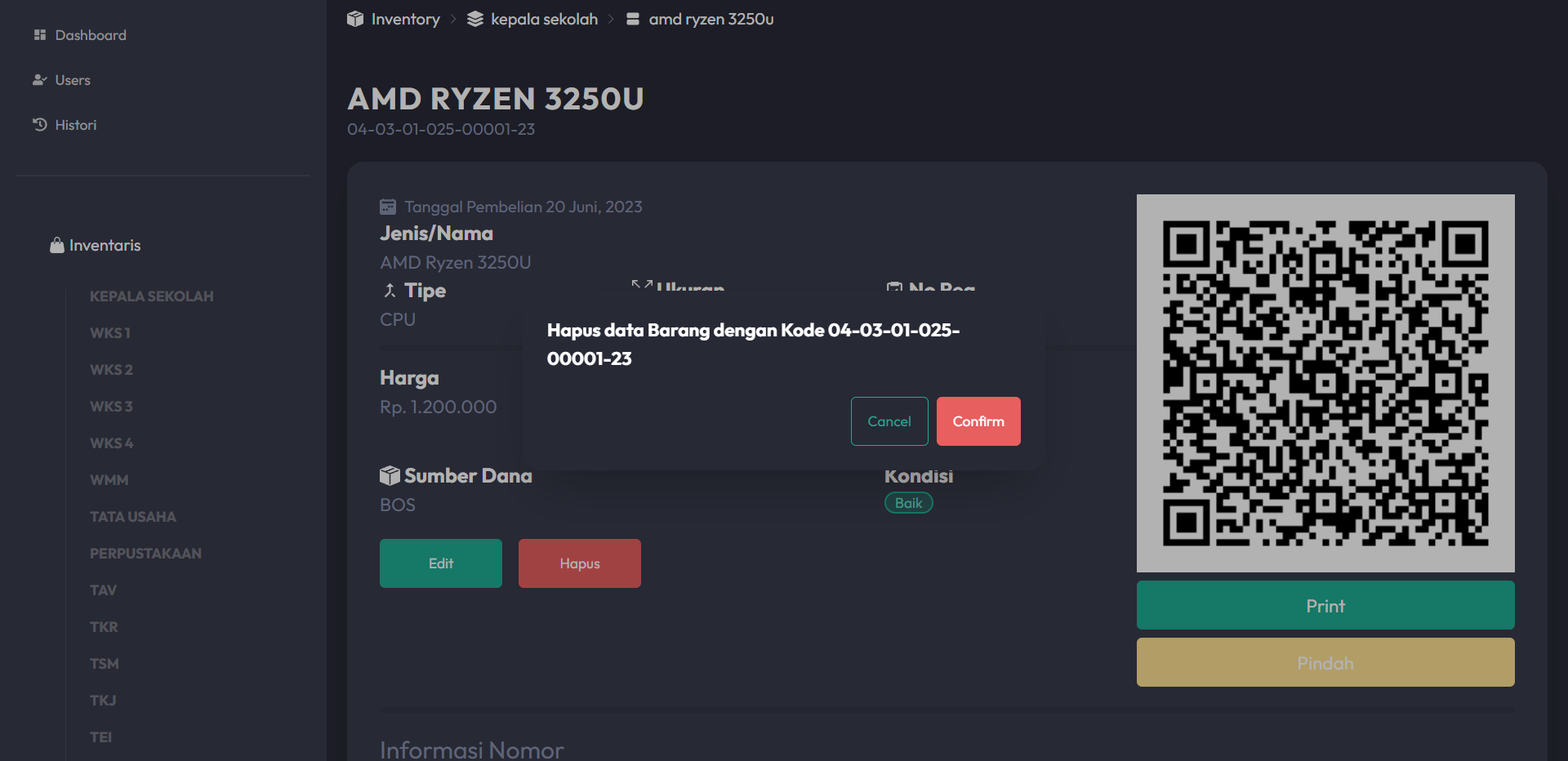Select KEPALA SEKOLAH in the sidebar
The width and height of the screenshot is (1568, 761).
152,296
